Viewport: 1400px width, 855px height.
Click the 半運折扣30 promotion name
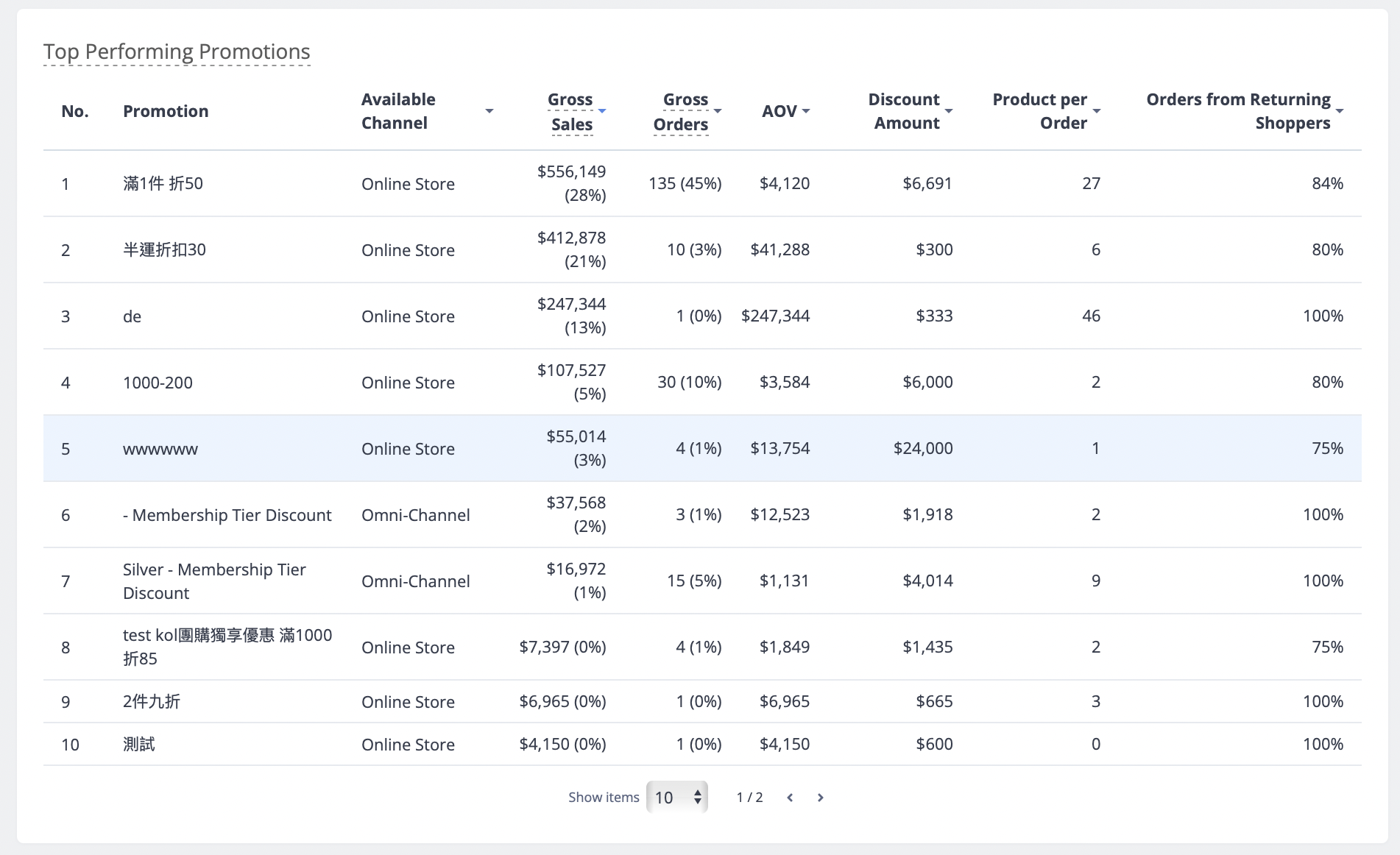(x=164, y=249)
